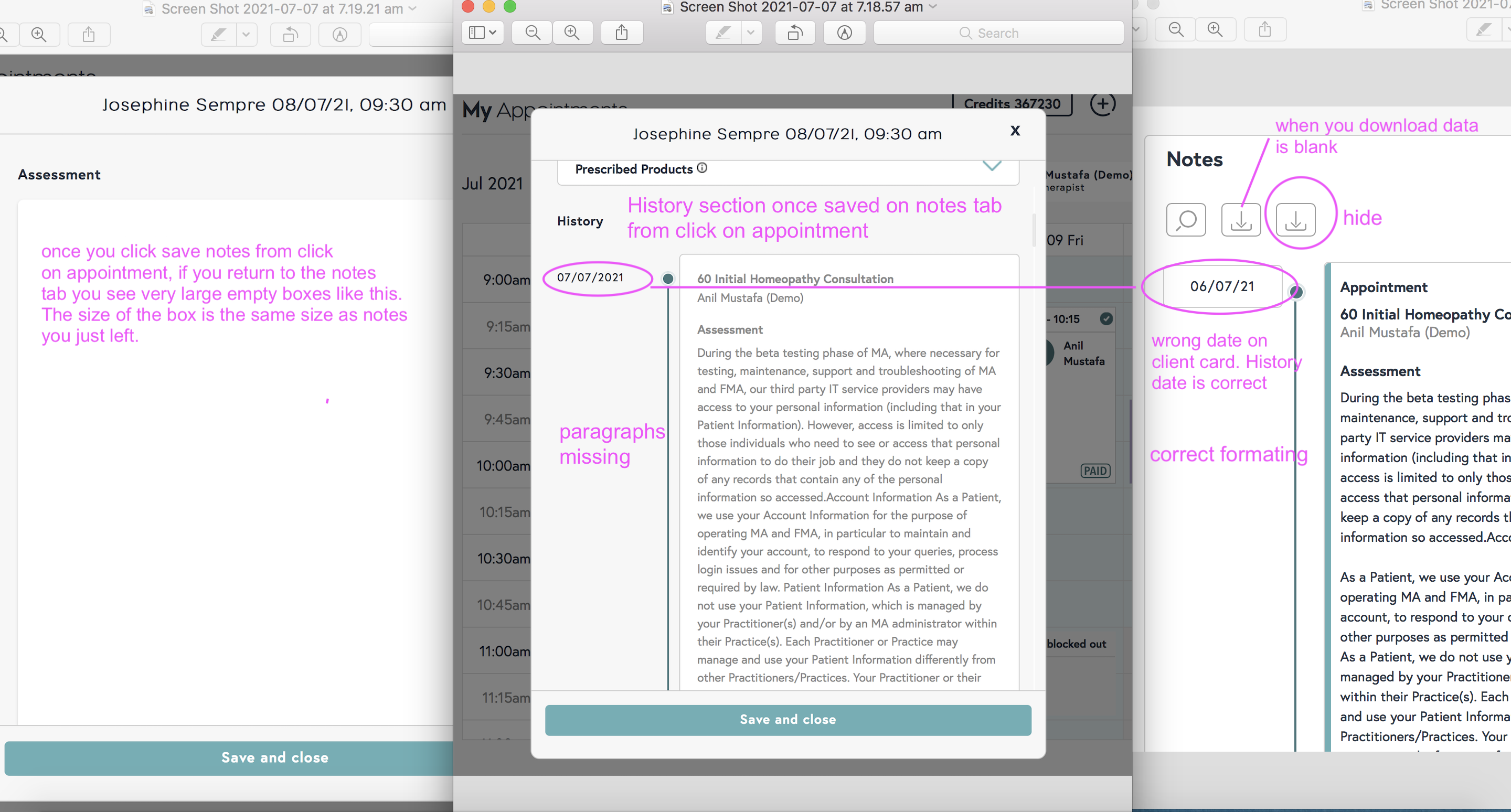Click the info icon beside Prescribed Products
Screen dimensions: 1511x812
coord(701,168)
